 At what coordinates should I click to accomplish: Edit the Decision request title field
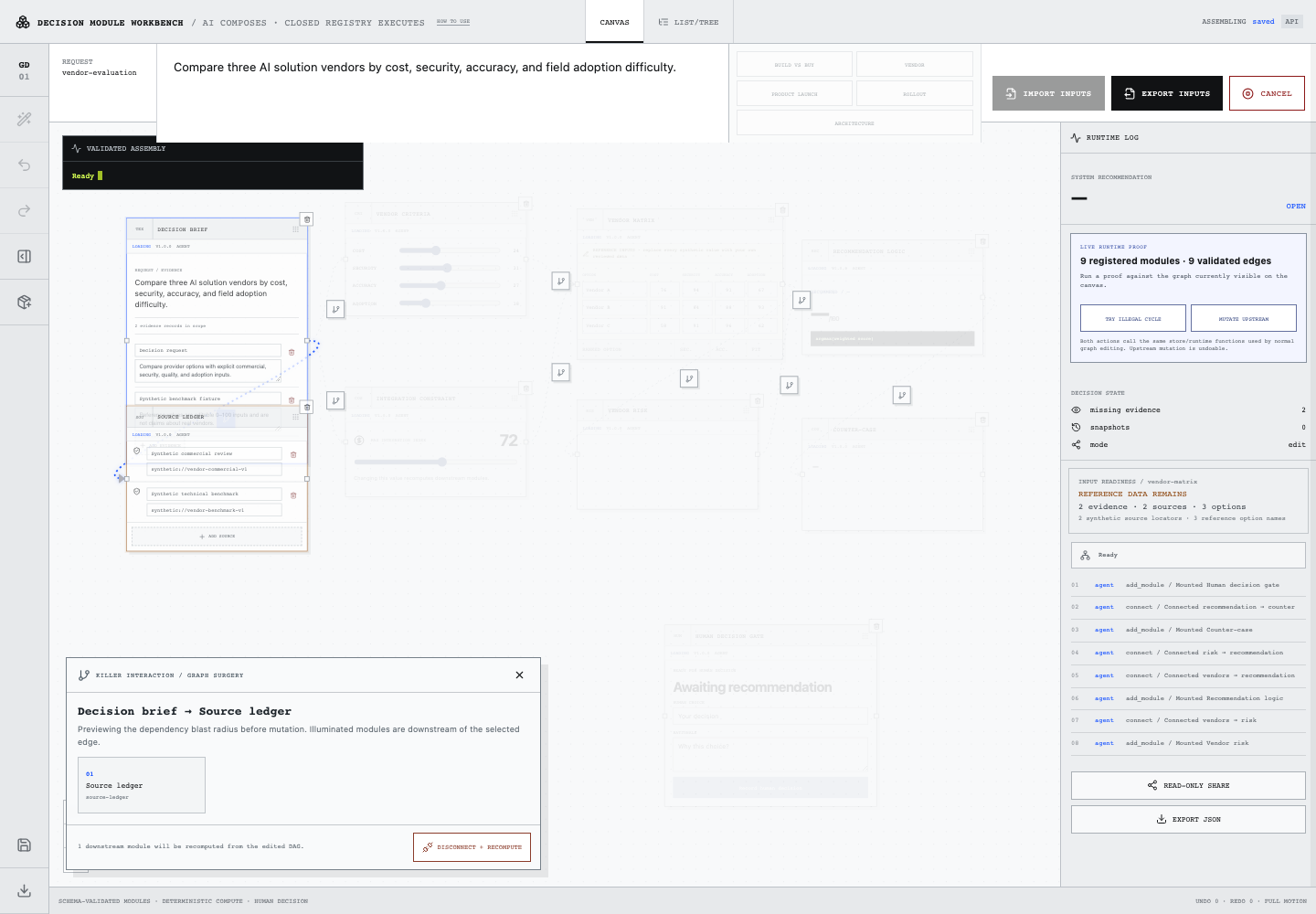pos(208,350)
